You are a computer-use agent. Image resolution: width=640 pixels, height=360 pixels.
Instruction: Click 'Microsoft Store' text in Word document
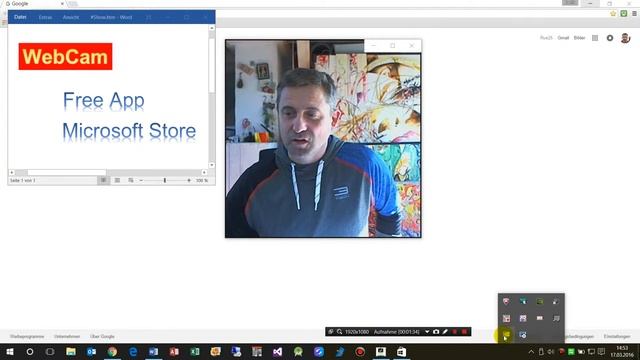129,131
